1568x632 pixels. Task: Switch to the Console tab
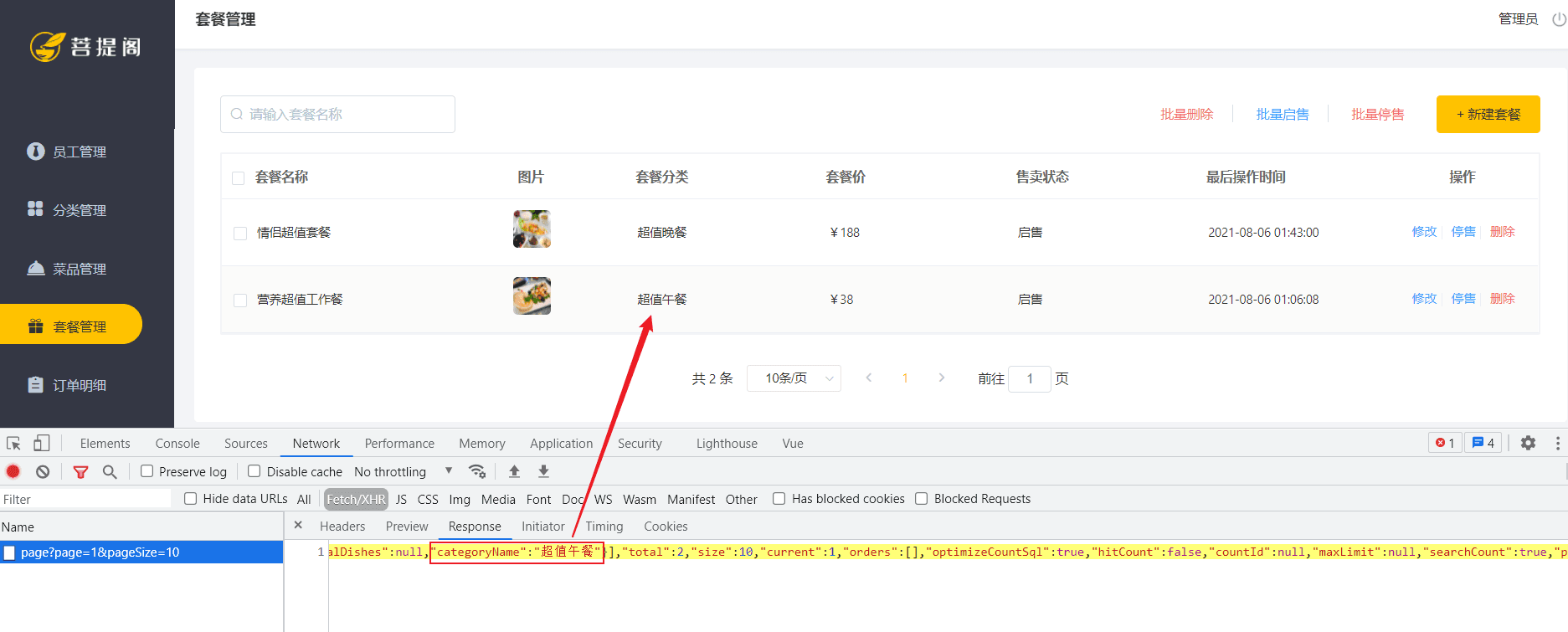point(177,444)
